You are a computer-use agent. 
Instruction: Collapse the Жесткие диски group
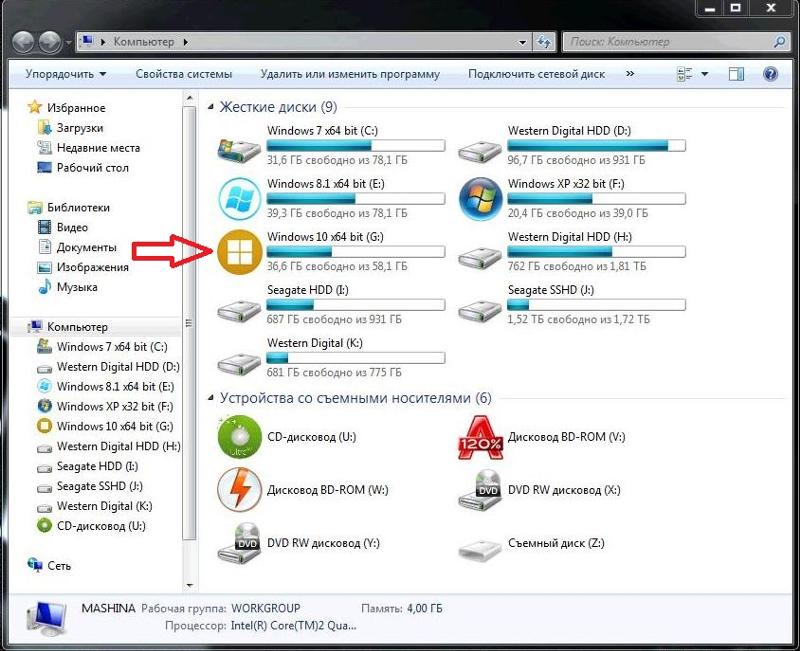pyautogui.click(x=211, y=107)
